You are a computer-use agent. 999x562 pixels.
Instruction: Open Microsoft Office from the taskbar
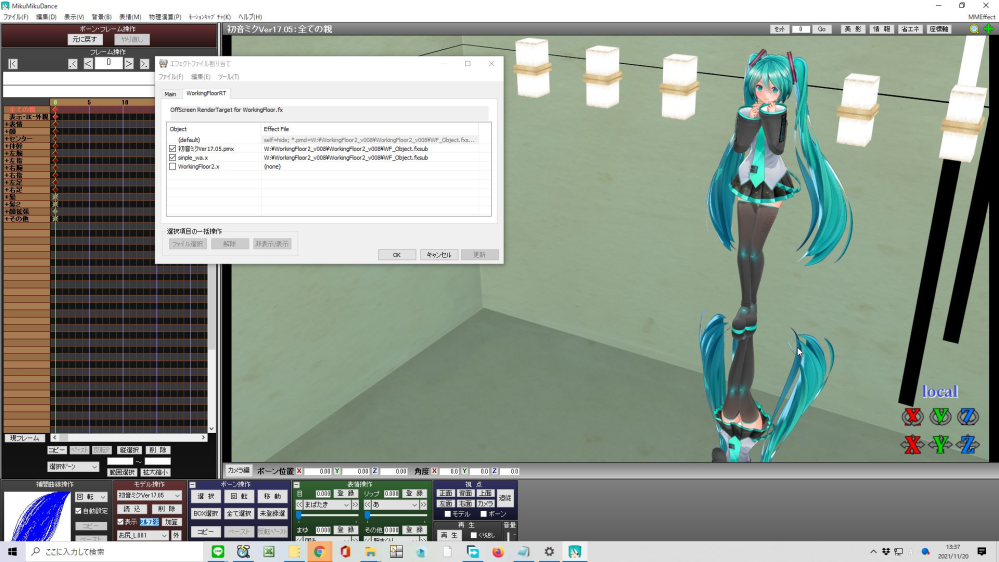(345, 552)
